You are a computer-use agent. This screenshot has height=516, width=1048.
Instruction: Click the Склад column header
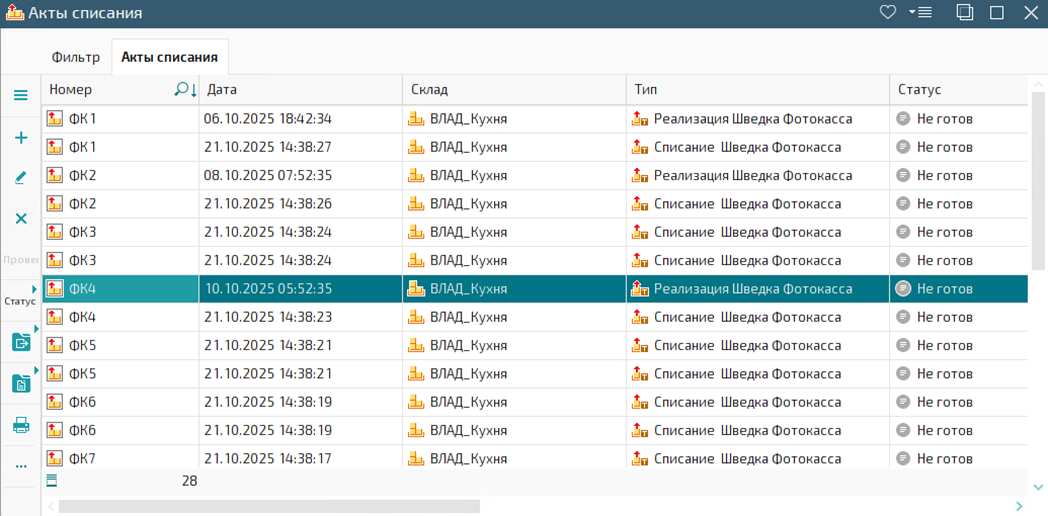(513, 90)
